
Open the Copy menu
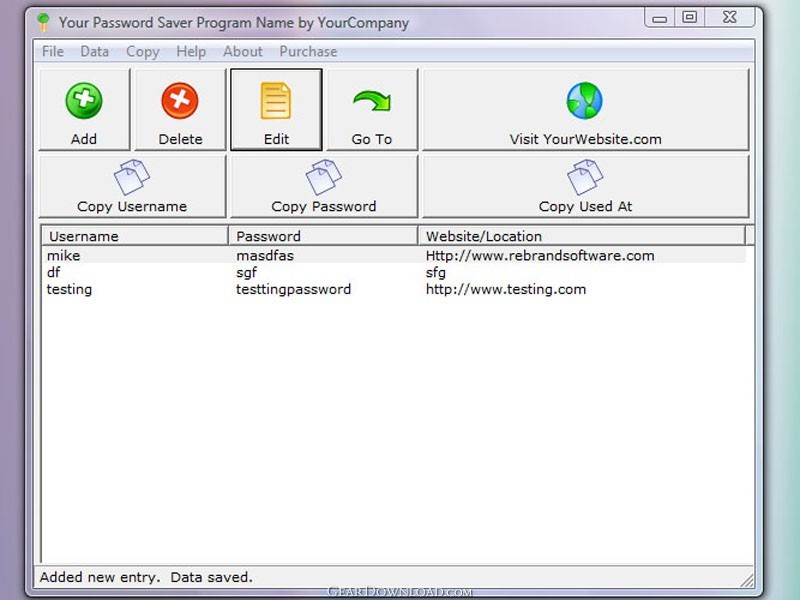143,52
